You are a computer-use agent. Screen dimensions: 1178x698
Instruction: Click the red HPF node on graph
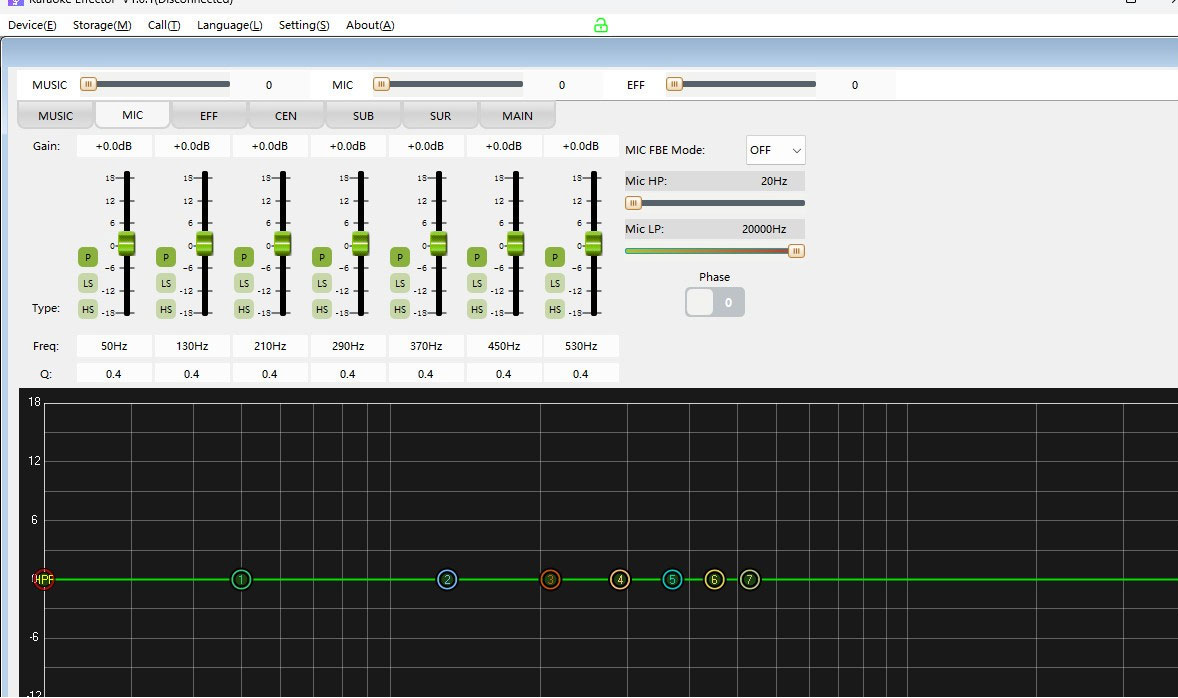[x=44, y=579]
